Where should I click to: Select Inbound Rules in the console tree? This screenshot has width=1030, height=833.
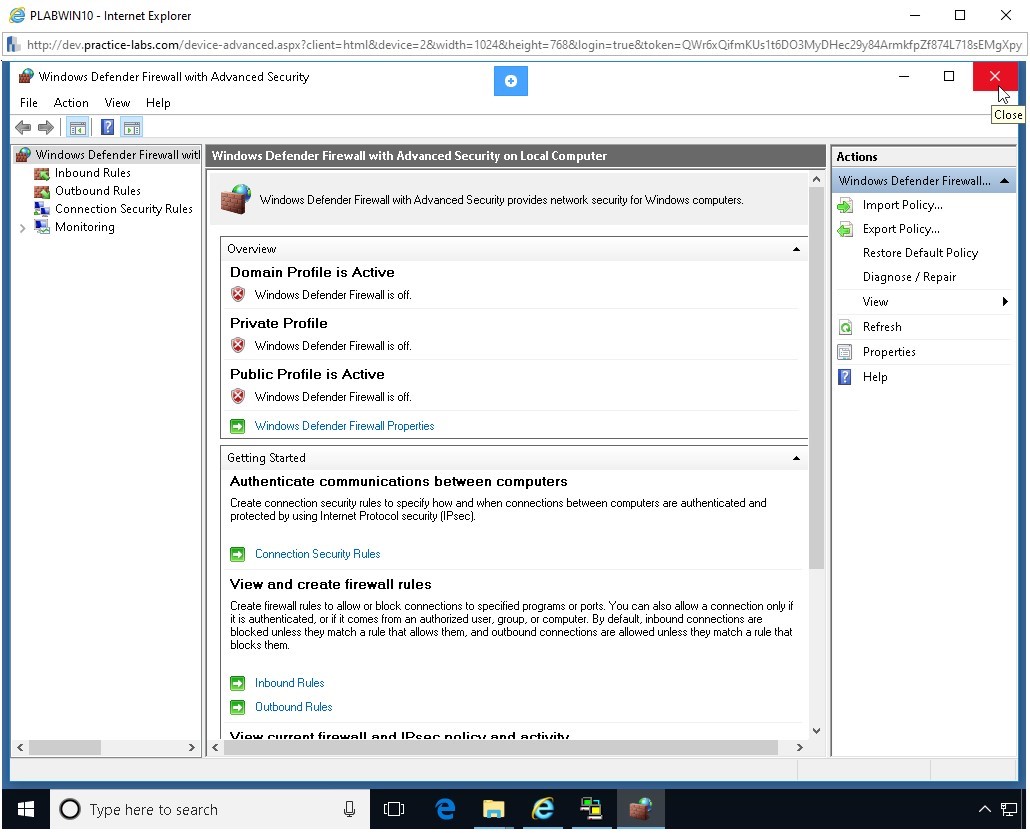coord(92,173)
